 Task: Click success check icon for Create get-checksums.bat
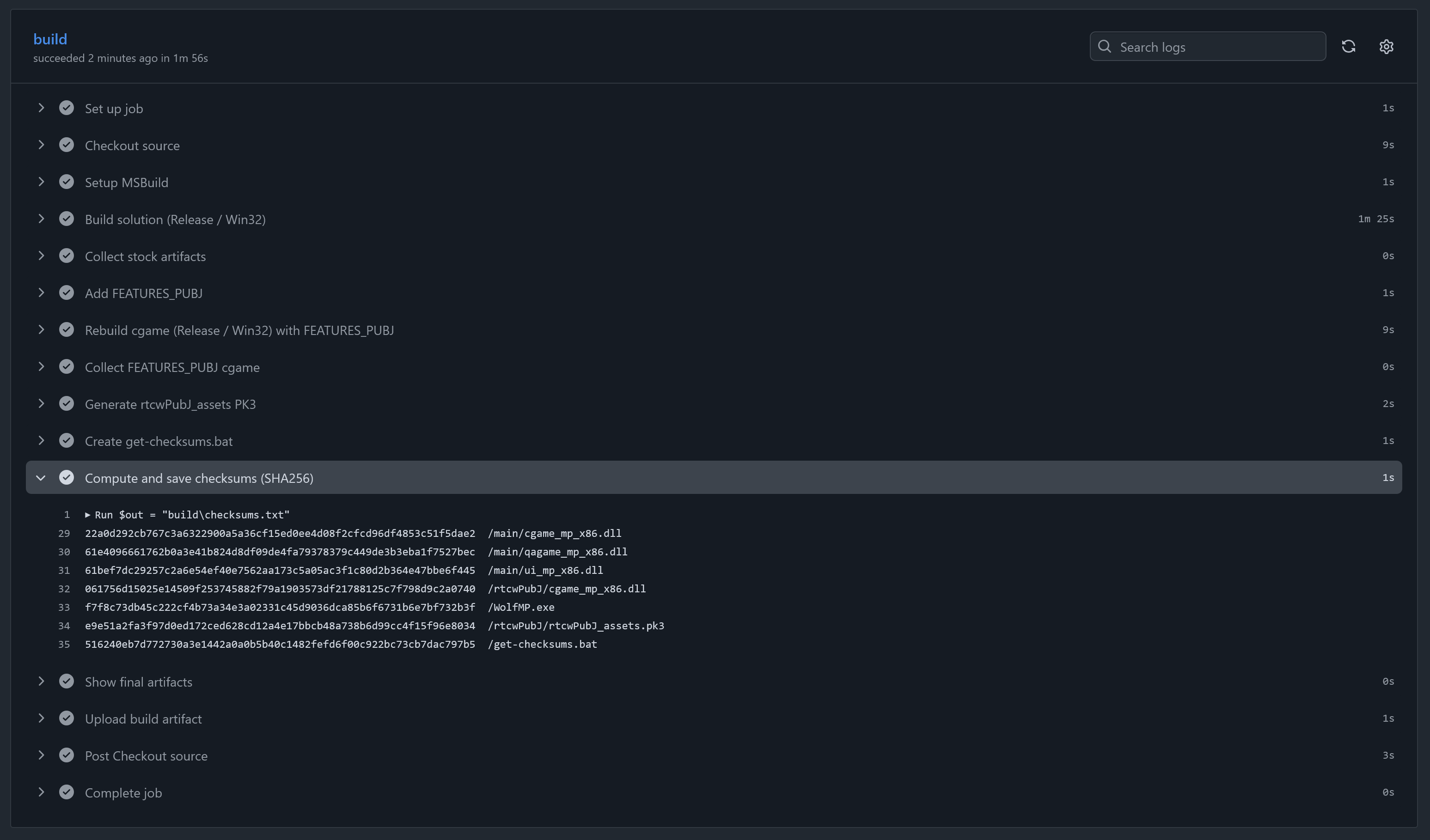pyautogui.click(x=67, y=440)
